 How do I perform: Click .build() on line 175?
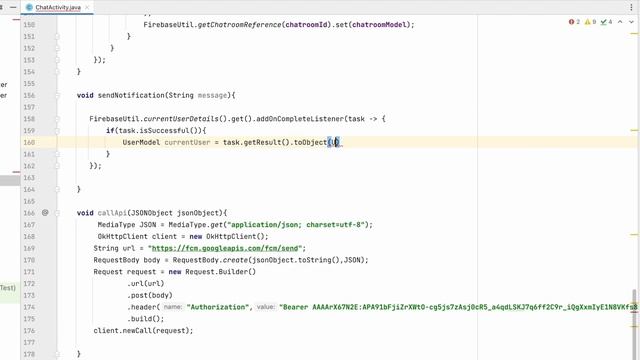pos(145,319)
